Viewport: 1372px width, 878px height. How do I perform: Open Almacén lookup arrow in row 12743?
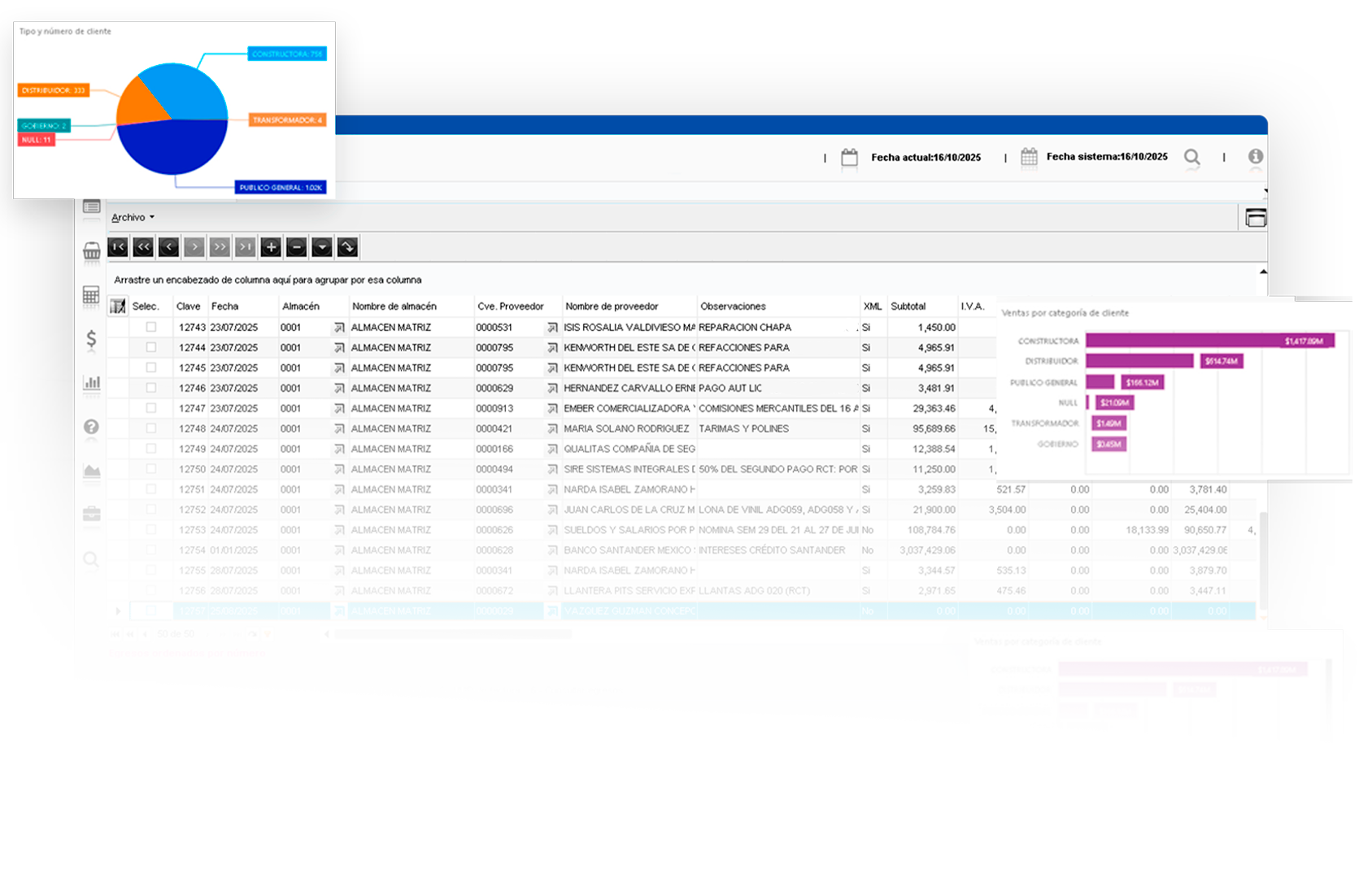tap(339, 328)
